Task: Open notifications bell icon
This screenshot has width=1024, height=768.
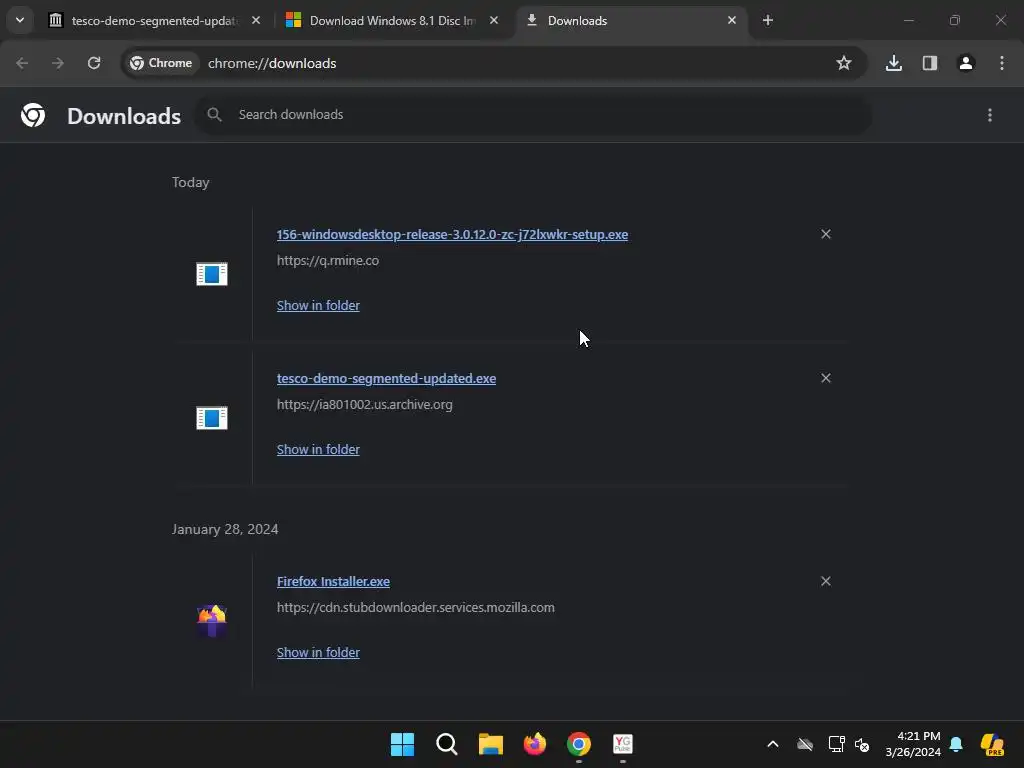Action: coord(956,744)
